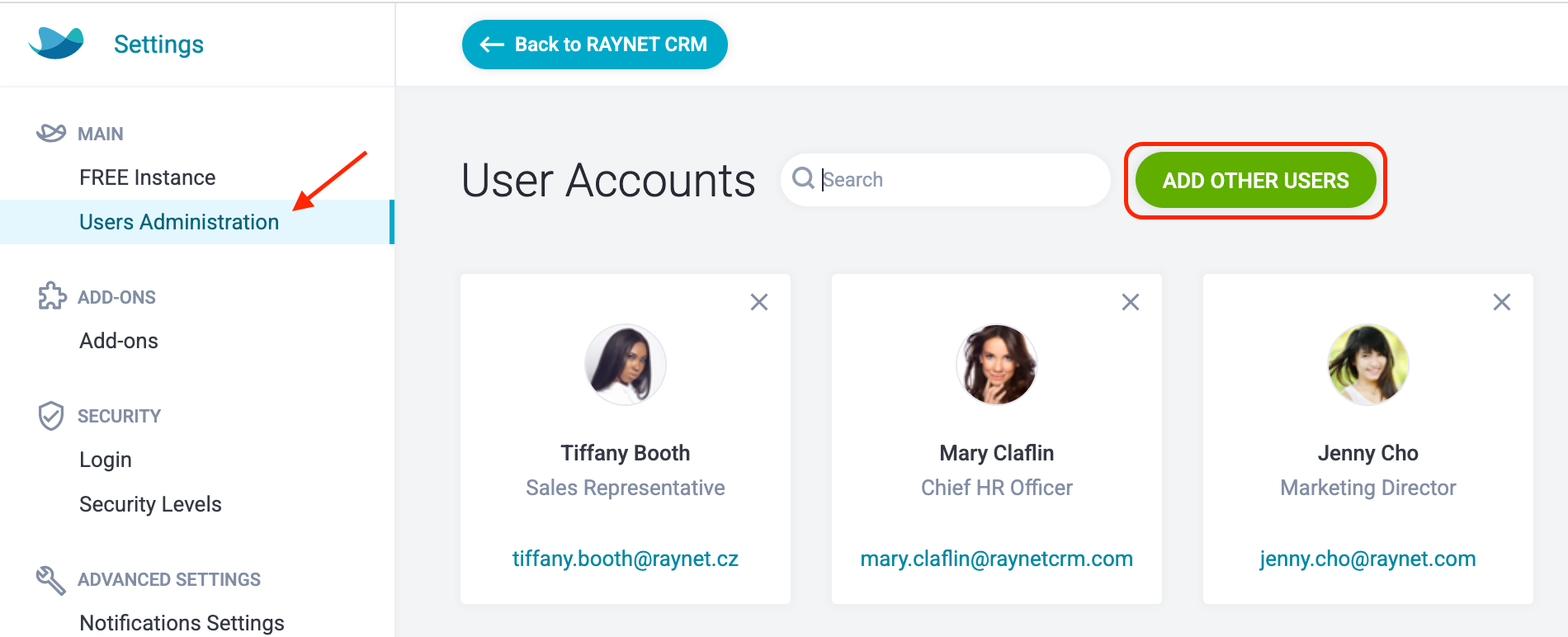1568x637 pixels.
Task: Click Jenny Cho's avatar photo
Action: click(x=1368, y=365)
